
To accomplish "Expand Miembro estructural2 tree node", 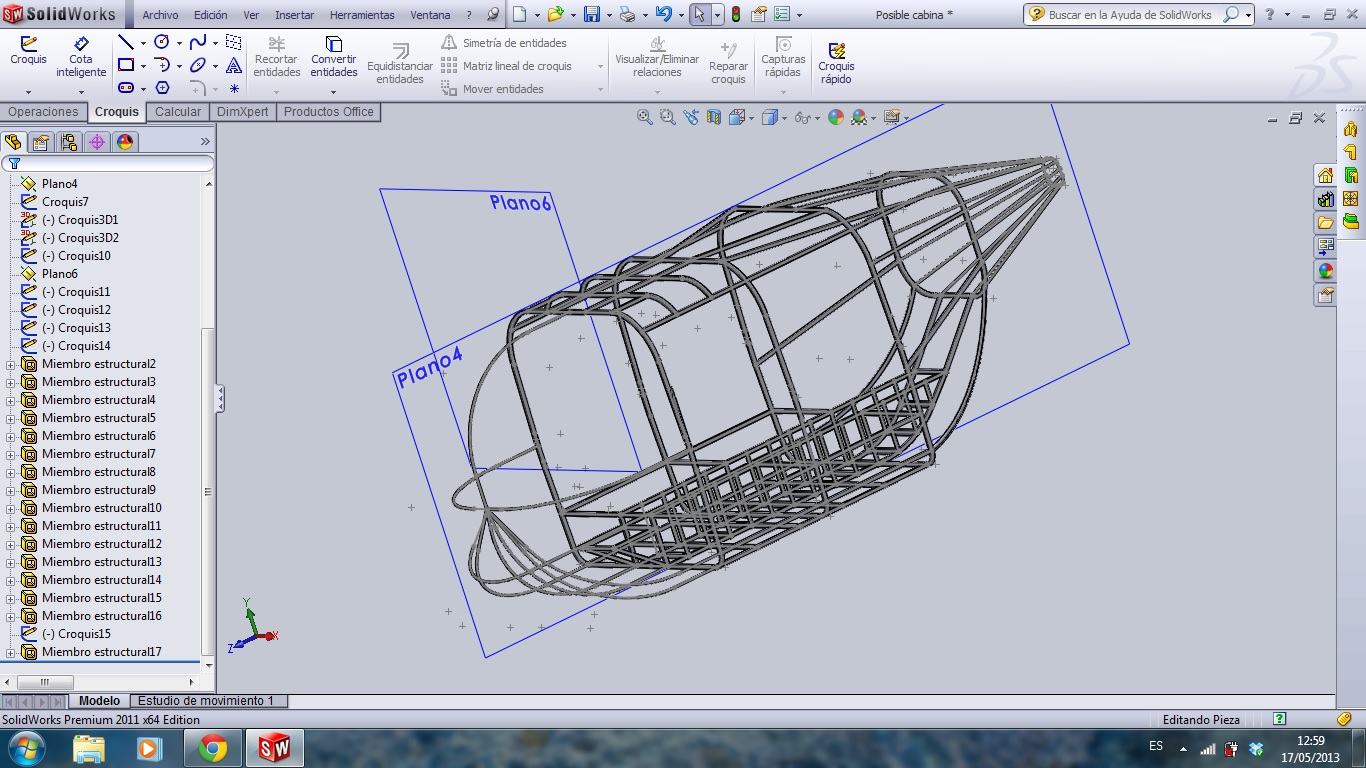I will (11, 364).
